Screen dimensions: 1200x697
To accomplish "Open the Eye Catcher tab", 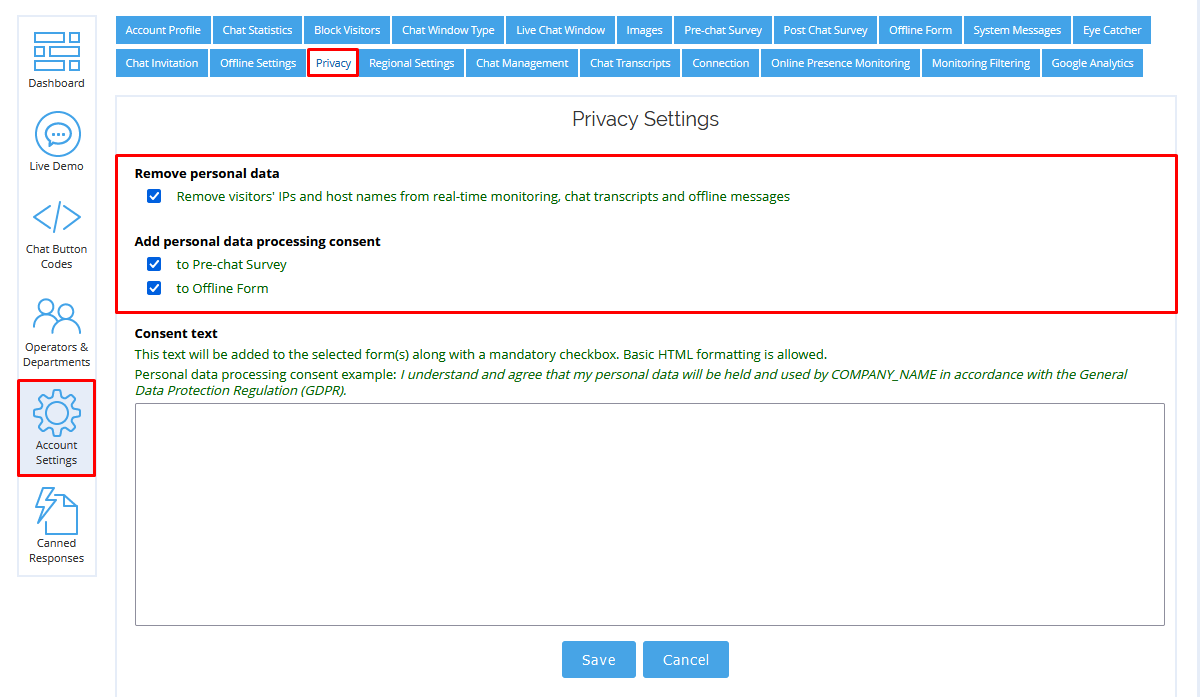I will (1112, 30).
